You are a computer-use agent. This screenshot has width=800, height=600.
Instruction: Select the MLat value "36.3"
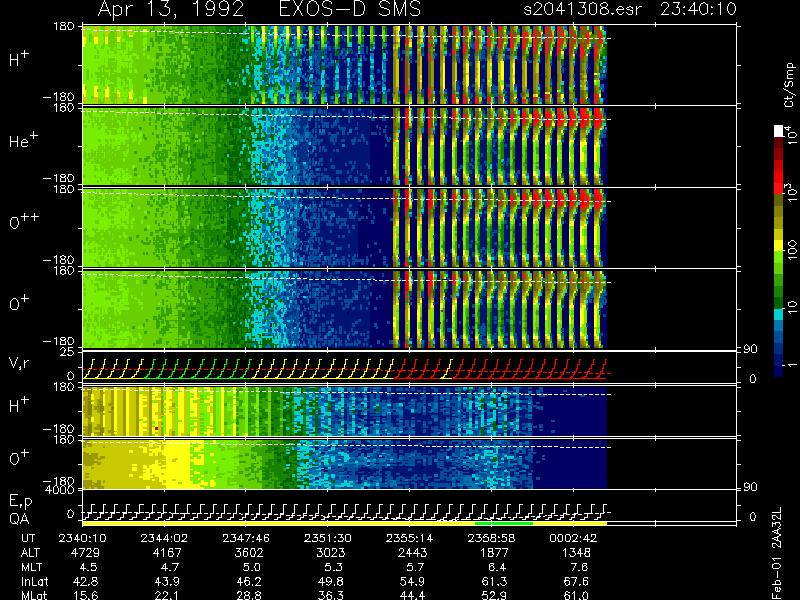[x=331, y=595]
